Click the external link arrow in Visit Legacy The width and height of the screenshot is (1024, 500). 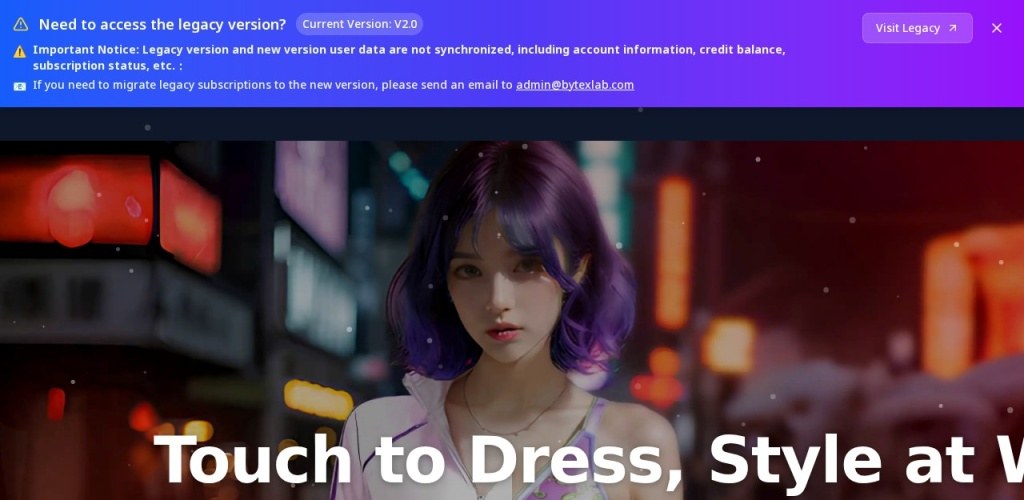pos(952,28)
